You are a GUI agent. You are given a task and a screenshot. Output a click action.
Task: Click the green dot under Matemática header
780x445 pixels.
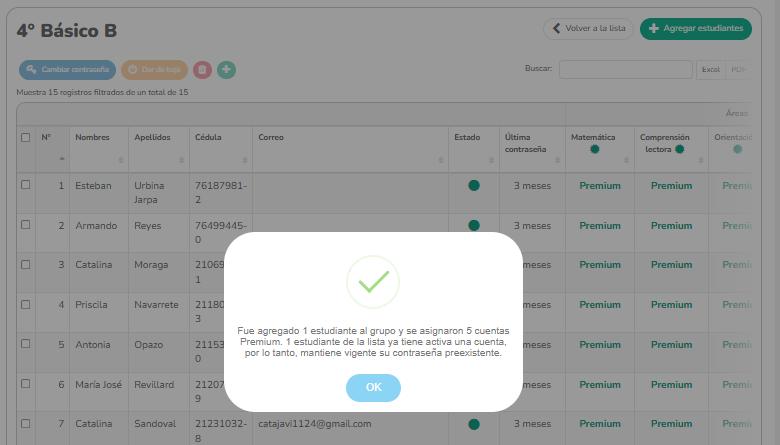tap(594, 149)
